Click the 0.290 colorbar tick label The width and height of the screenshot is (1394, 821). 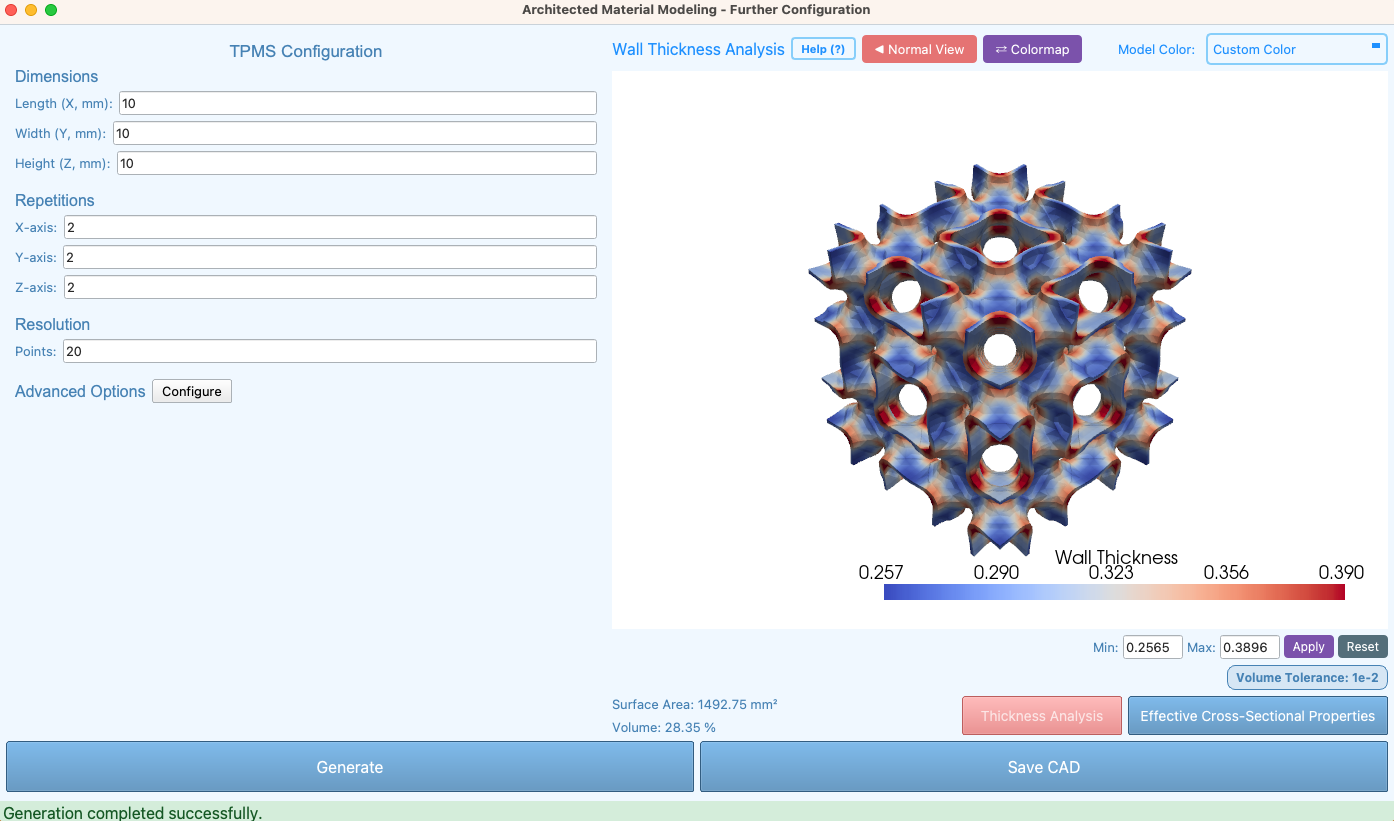tap(996, 572)
